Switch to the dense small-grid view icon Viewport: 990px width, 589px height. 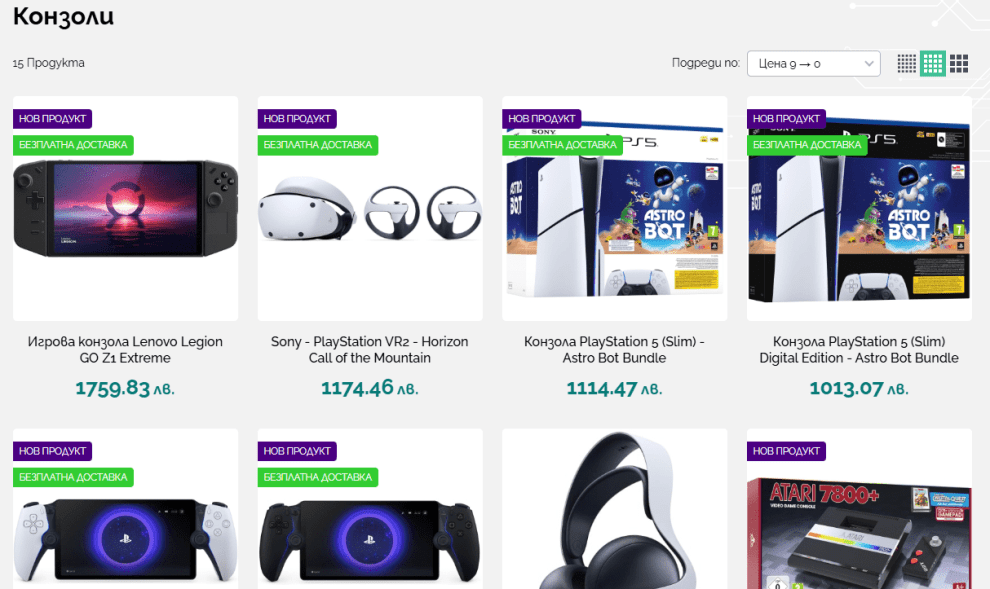[907, 63]
